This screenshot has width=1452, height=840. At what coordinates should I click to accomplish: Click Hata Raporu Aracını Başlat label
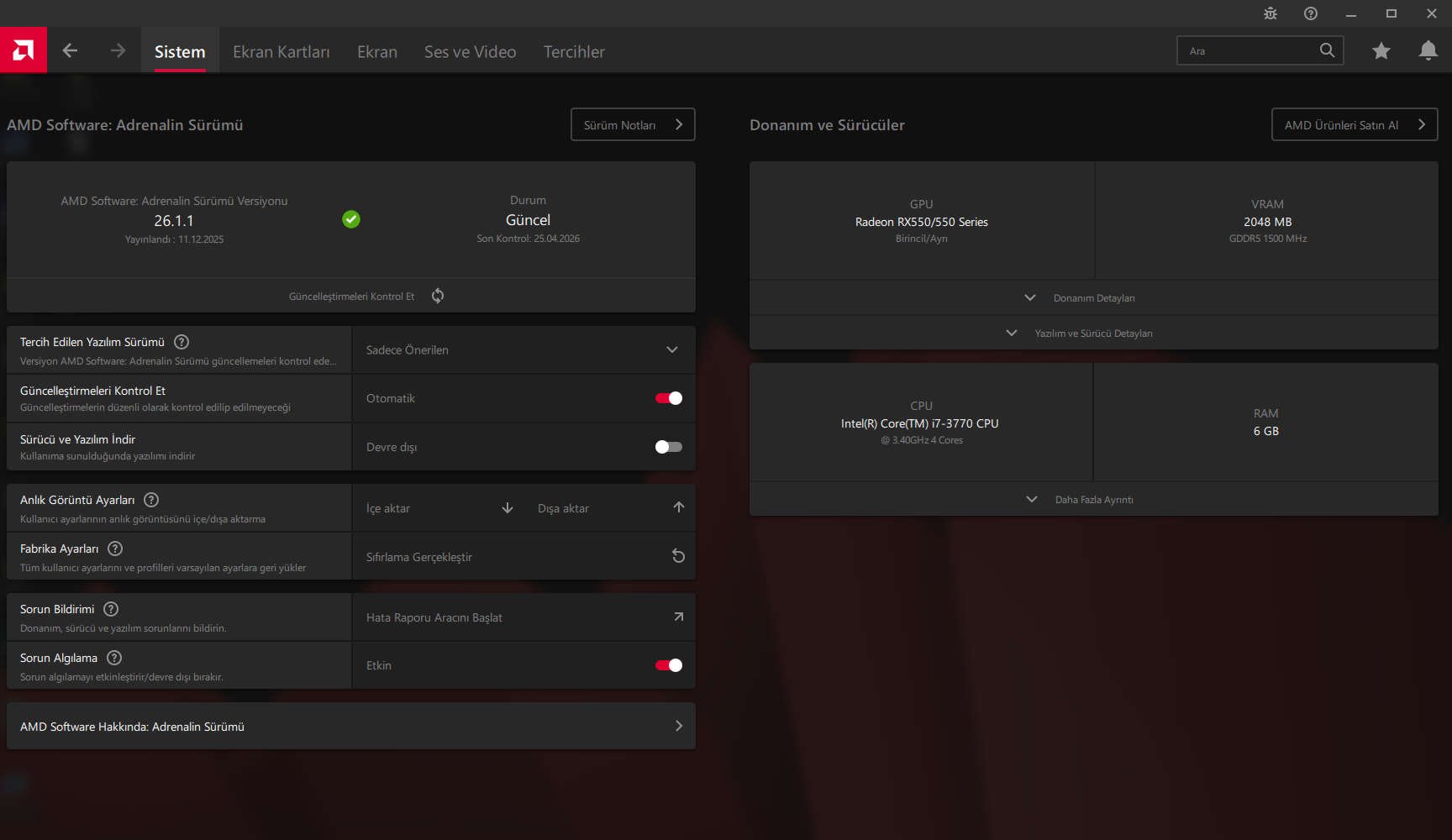[x=434, y=617]
